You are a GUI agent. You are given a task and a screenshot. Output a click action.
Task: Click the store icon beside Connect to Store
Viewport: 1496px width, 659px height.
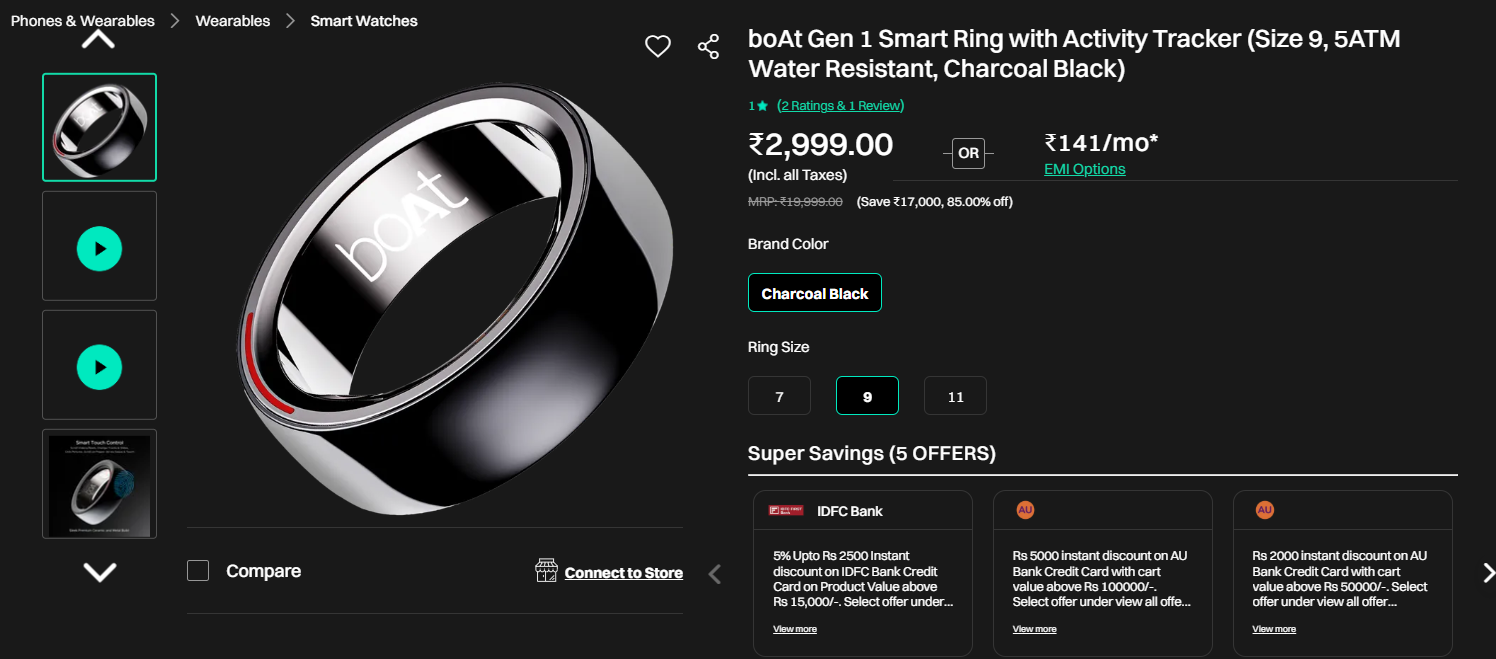tap(546, 571)
